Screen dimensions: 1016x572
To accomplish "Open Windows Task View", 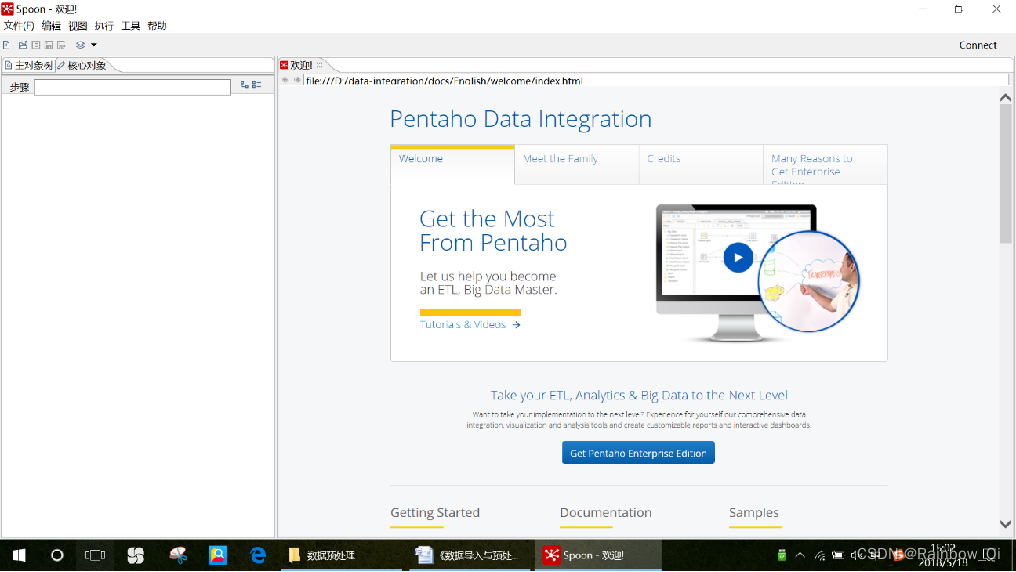I will click(x=95, y=555).
